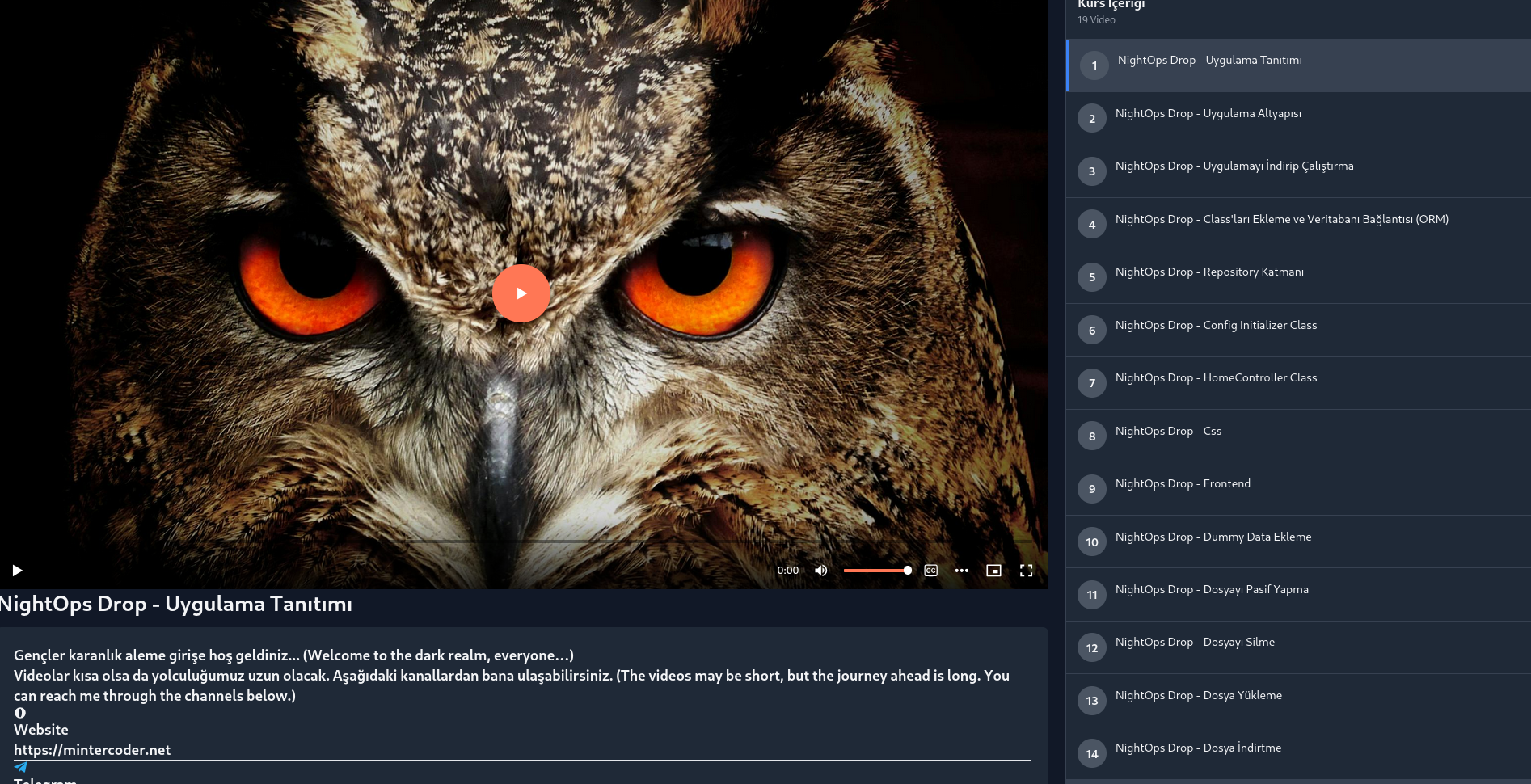Click the number 7 badge in course list

point(1092,383)
